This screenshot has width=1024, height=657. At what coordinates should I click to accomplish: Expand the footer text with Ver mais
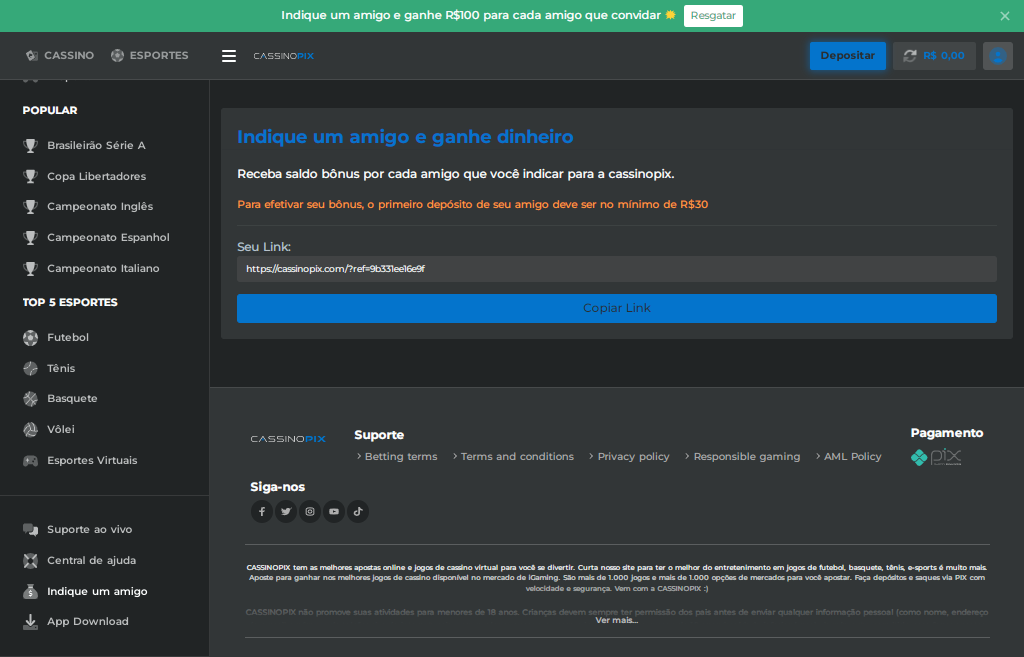(x=616, y=620)
